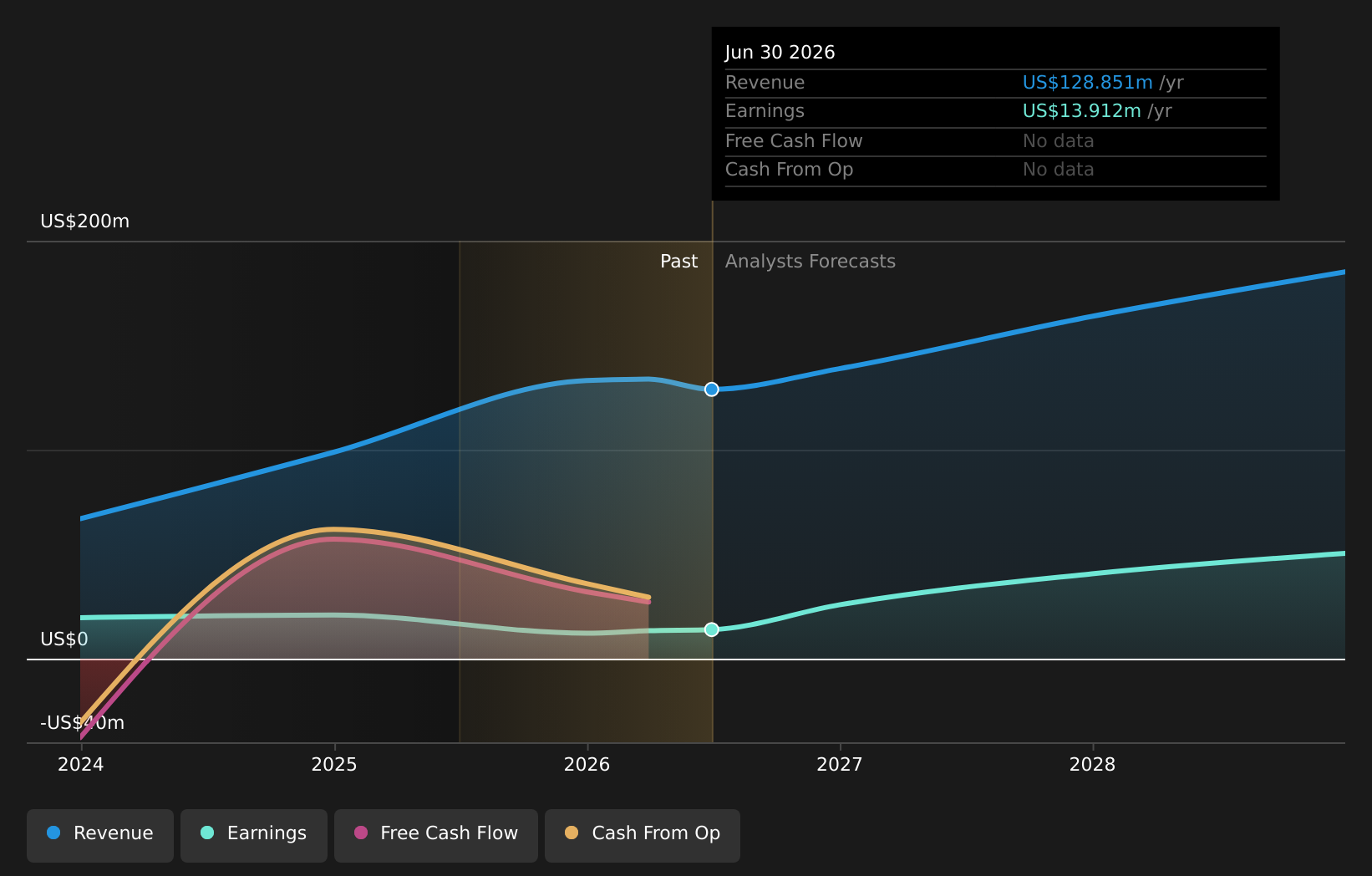Toggle the Free Cash Flow legend button
Viewport: 1372px width, 876px height.
(436, 835)
